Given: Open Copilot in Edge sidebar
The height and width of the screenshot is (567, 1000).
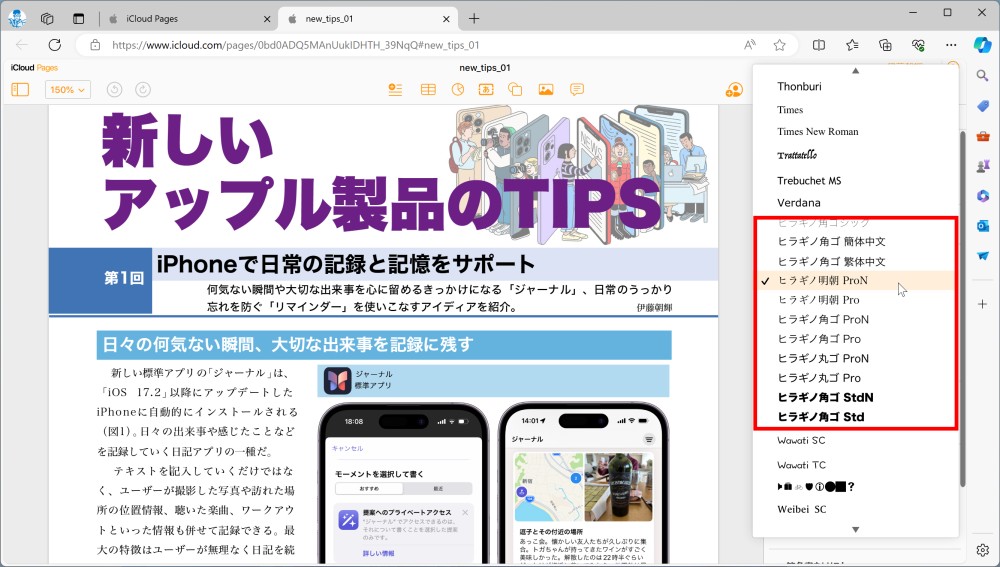Looking at the screenshot, I should [x=983, y=45].
